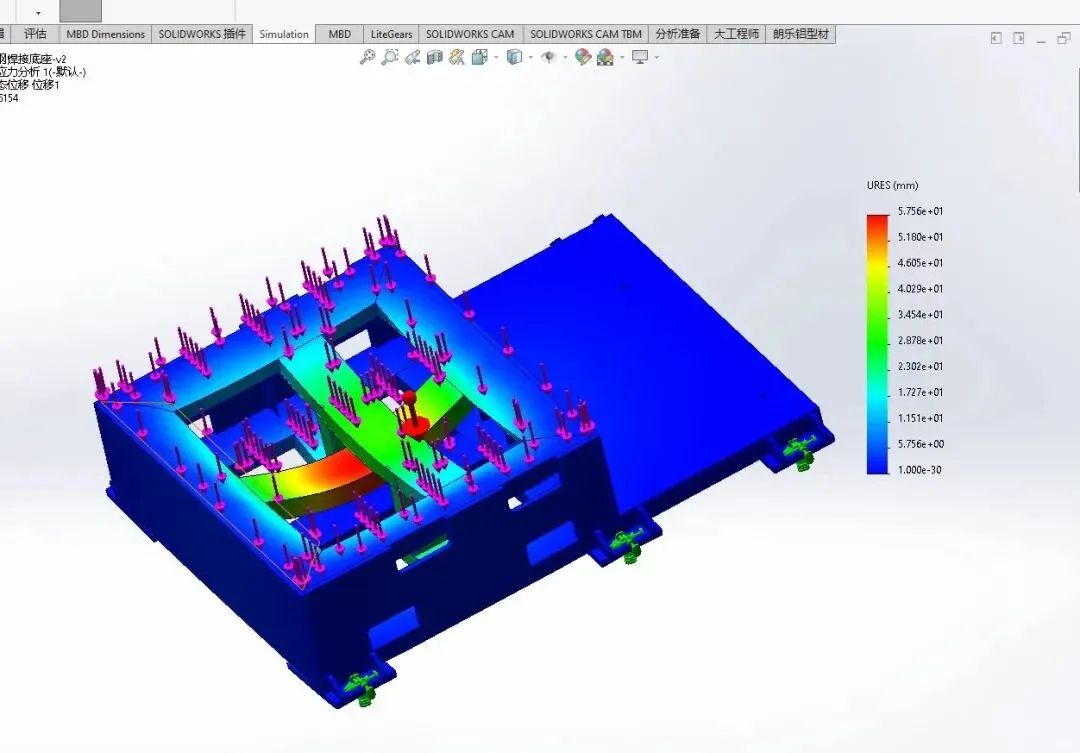Select the Simulation tab
This screenshot has height=753, width=1080.
[x=284, y=34]
